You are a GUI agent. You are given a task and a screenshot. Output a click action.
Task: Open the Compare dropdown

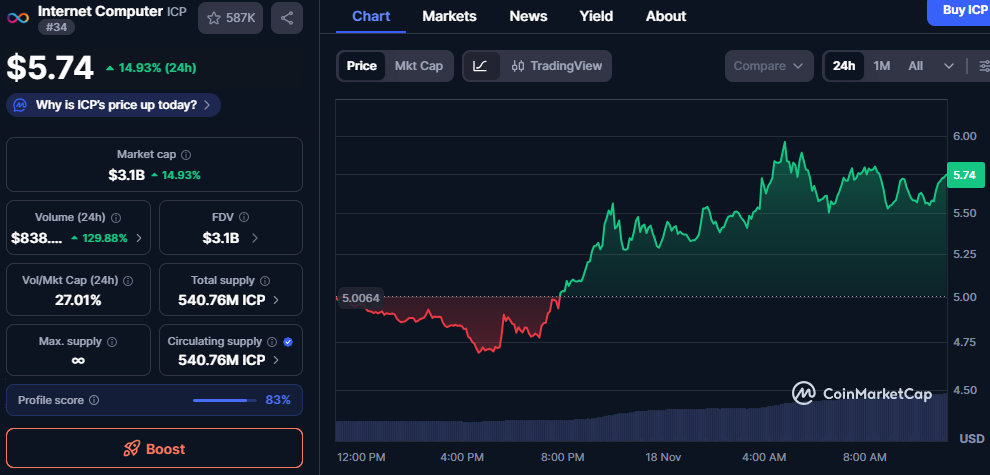768,66
